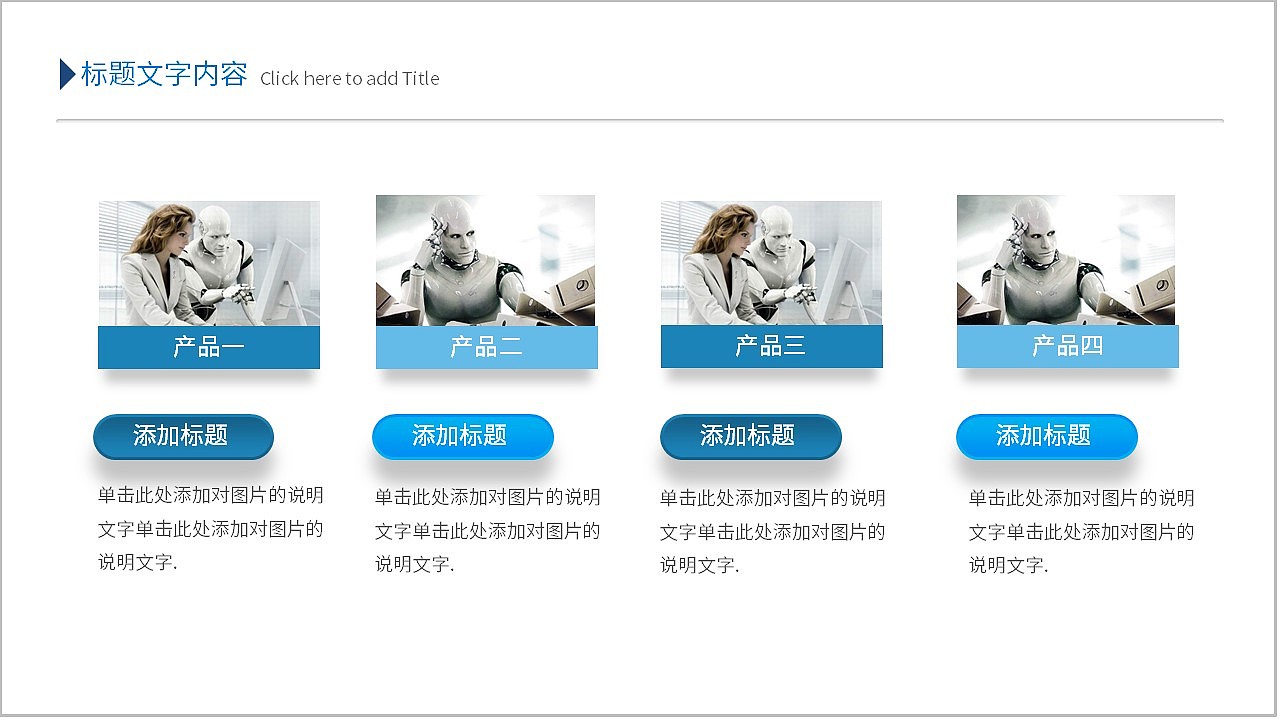Select description text under first 添加标题 button
The width and height of the screenshot is (1280, 720).
click(211, 529)
